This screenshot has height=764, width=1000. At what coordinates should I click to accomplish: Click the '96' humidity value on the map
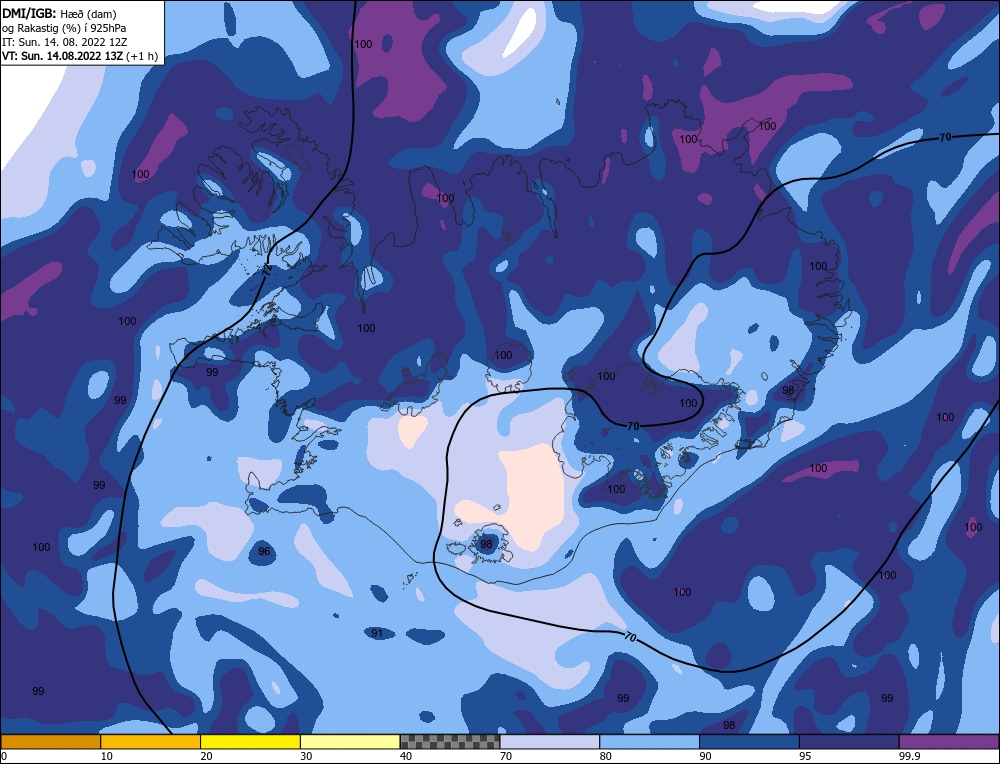click(264, 552)
